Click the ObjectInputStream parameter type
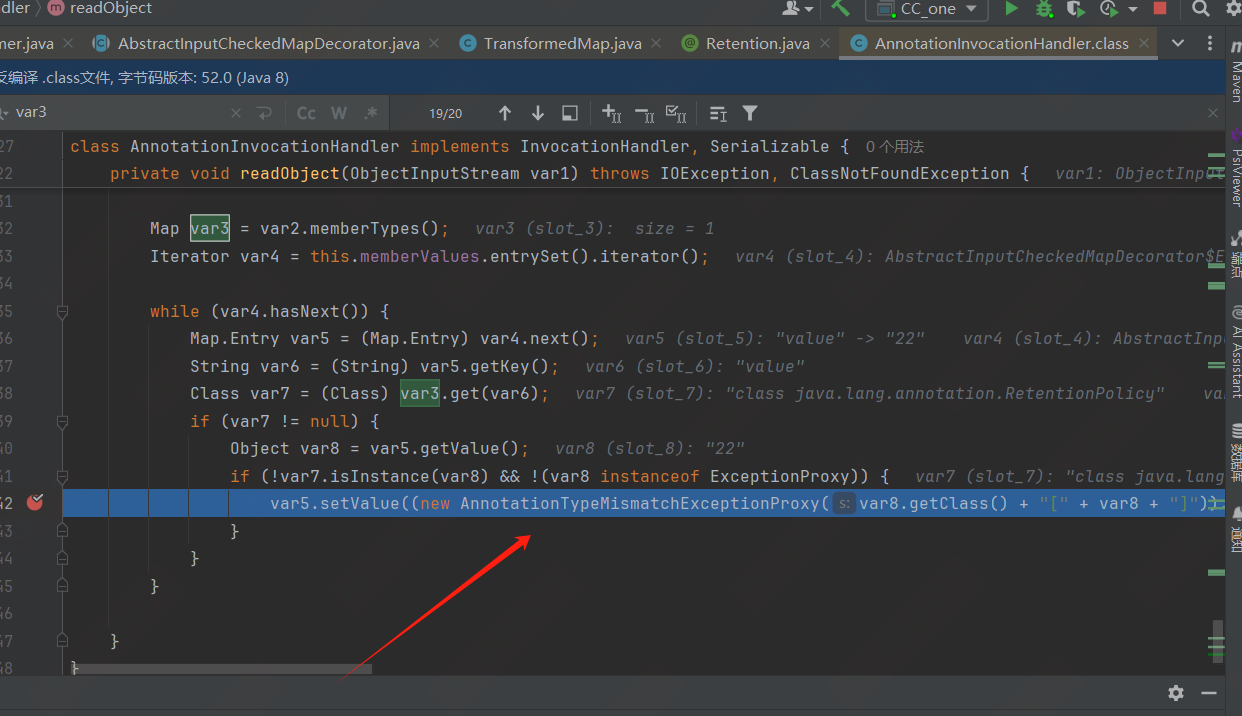The height and width of the screenshot is (716, 1242). [435, 174]
